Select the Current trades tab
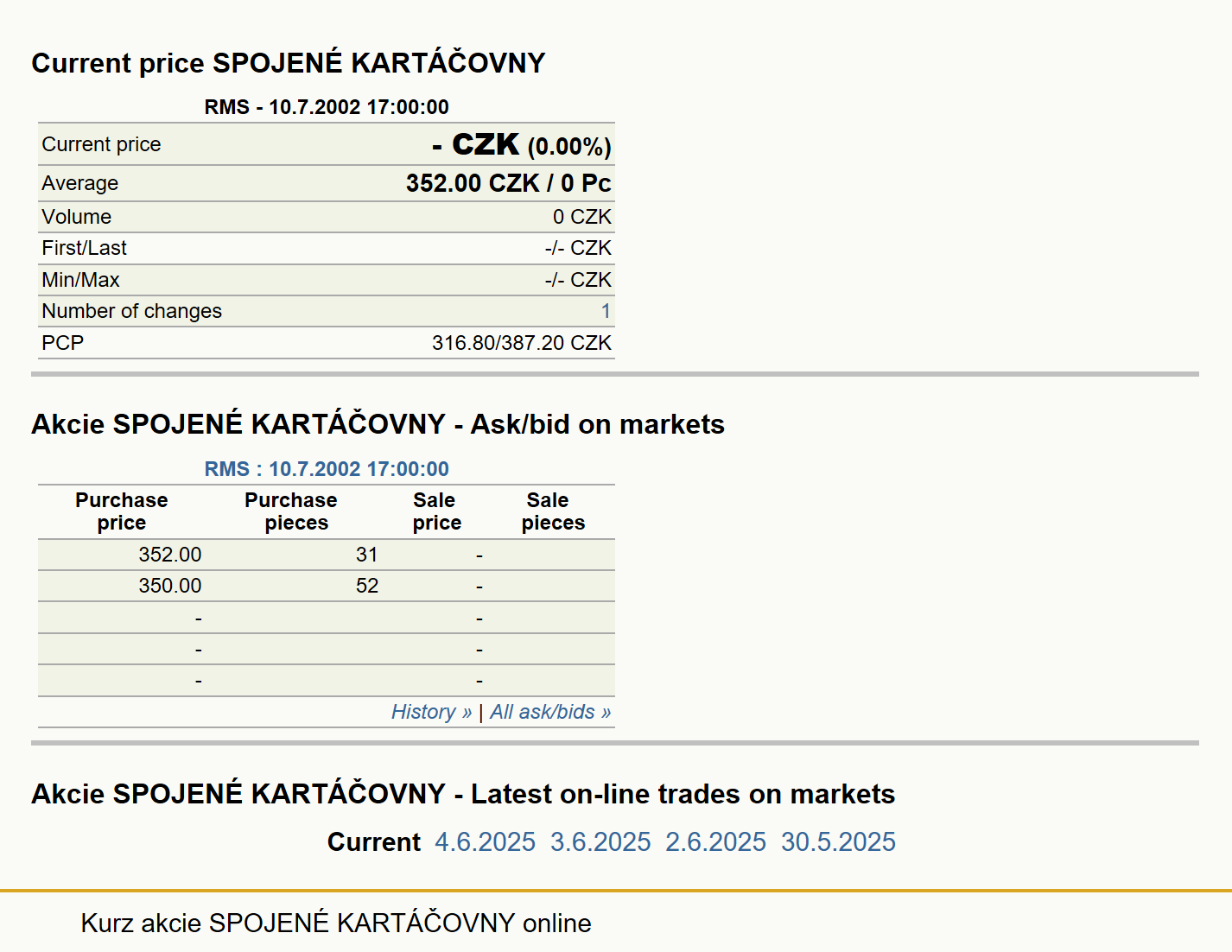1232x952 pixels. [373, 841]
